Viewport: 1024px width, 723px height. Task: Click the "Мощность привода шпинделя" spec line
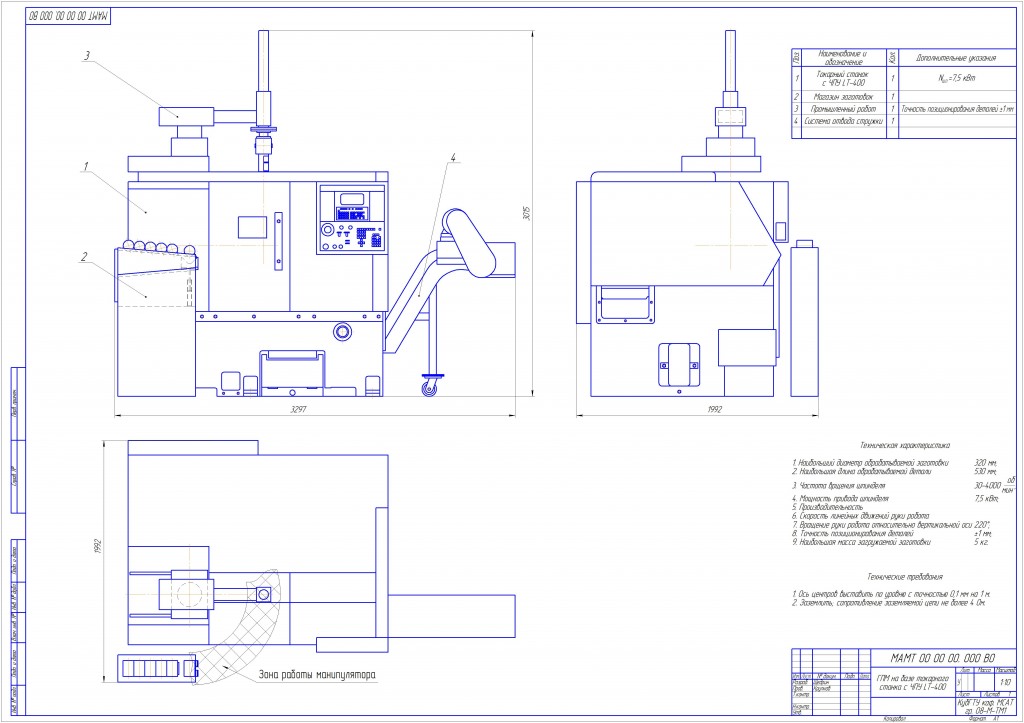pyautogui.click(x=840, y=499)
